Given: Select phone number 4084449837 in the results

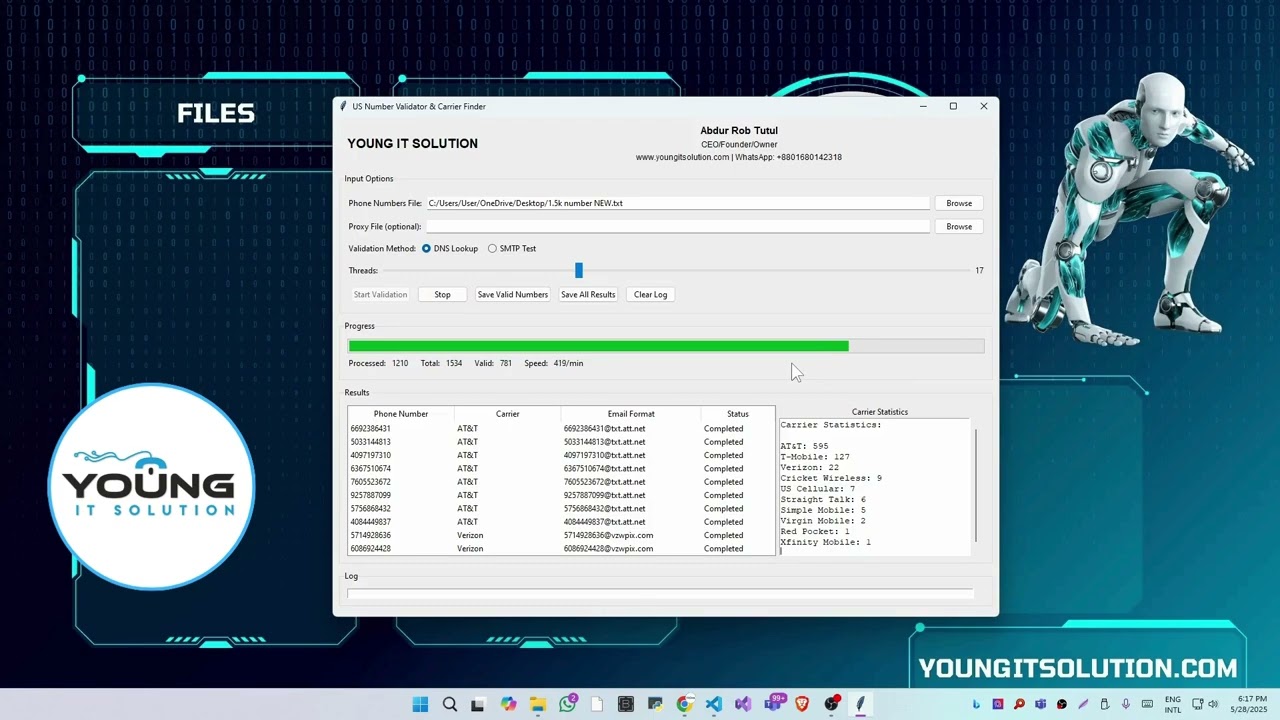Looking at the screenshot, I should pos(370,522).
